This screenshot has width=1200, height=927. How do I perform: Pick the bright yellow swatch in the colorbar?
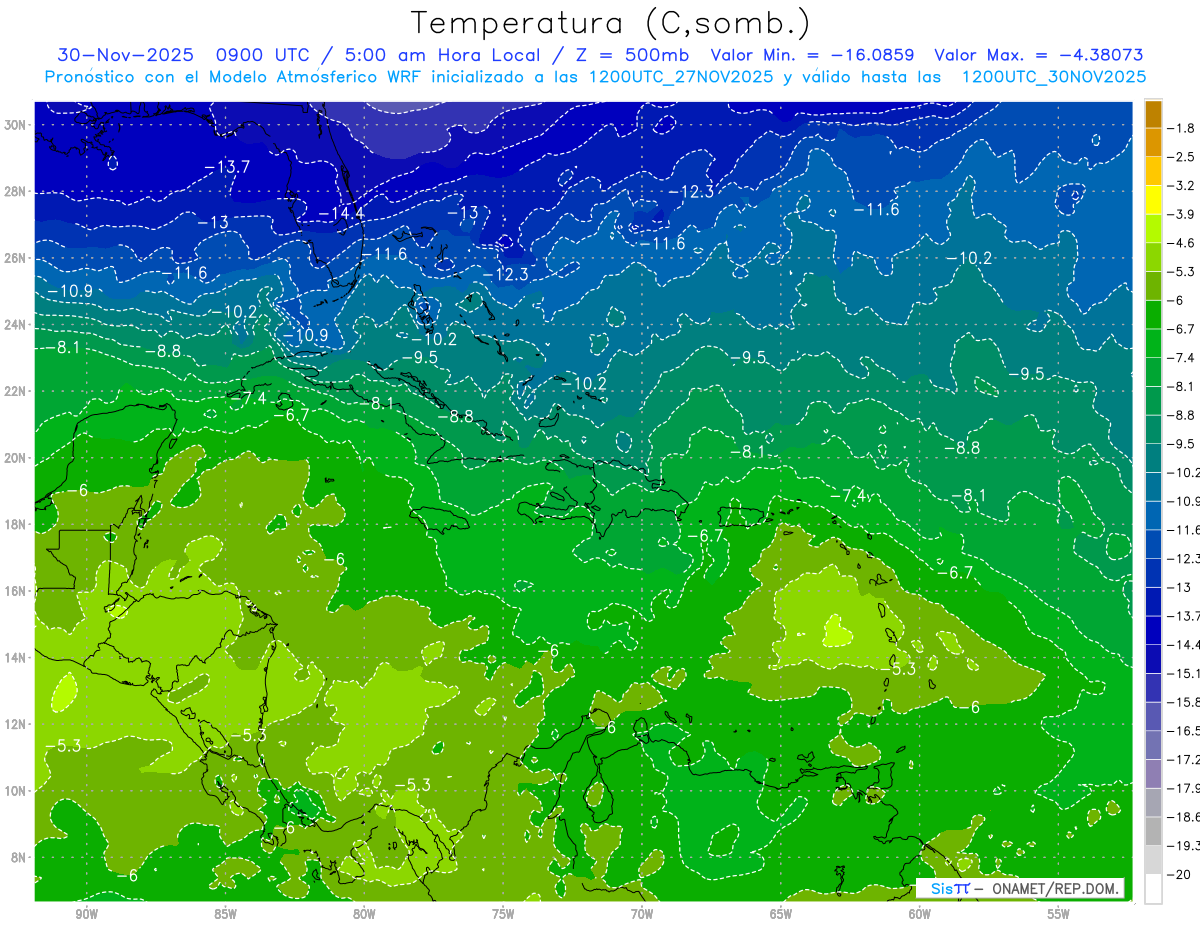pos(1153,200)
